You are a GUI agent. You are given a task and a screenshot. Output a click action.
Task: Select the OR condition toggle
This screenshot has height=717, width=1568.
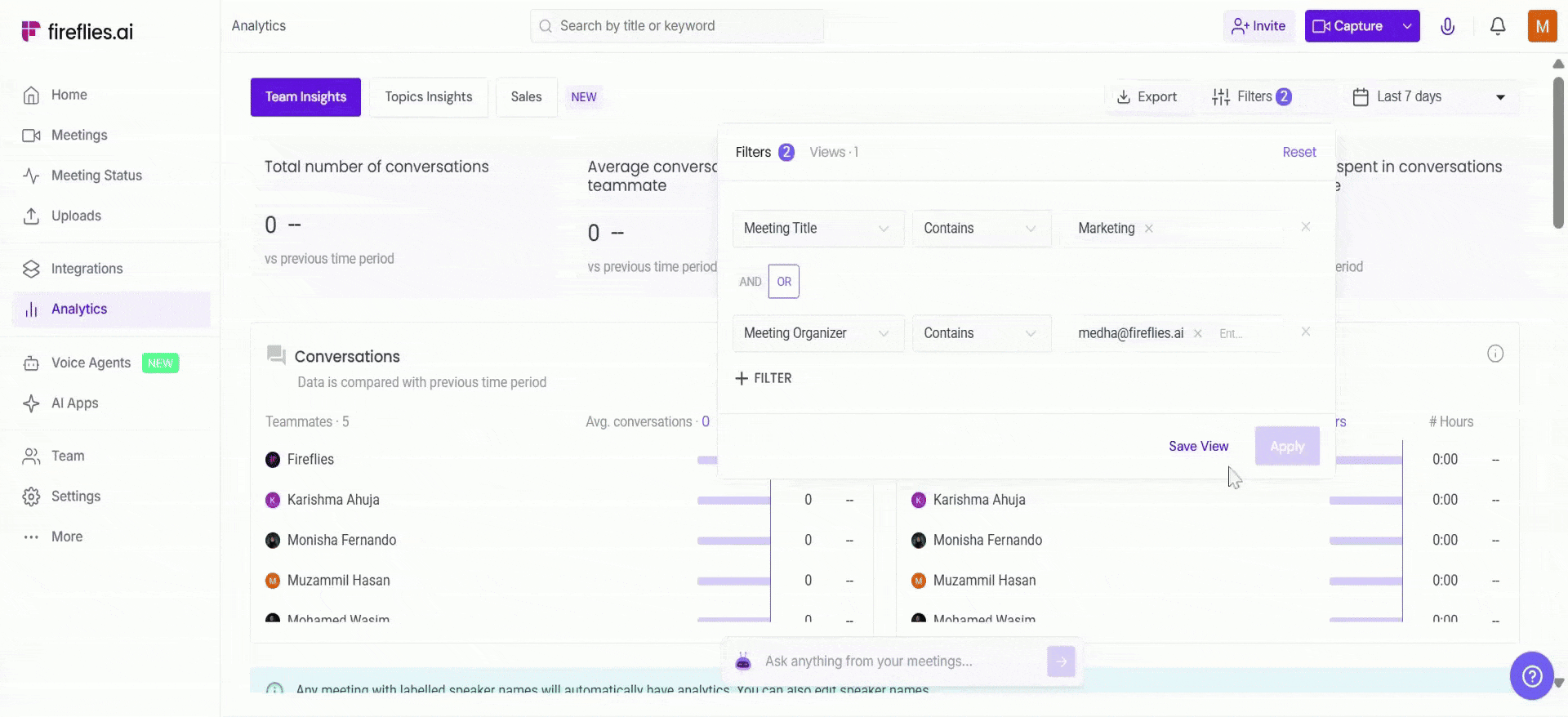783,282
